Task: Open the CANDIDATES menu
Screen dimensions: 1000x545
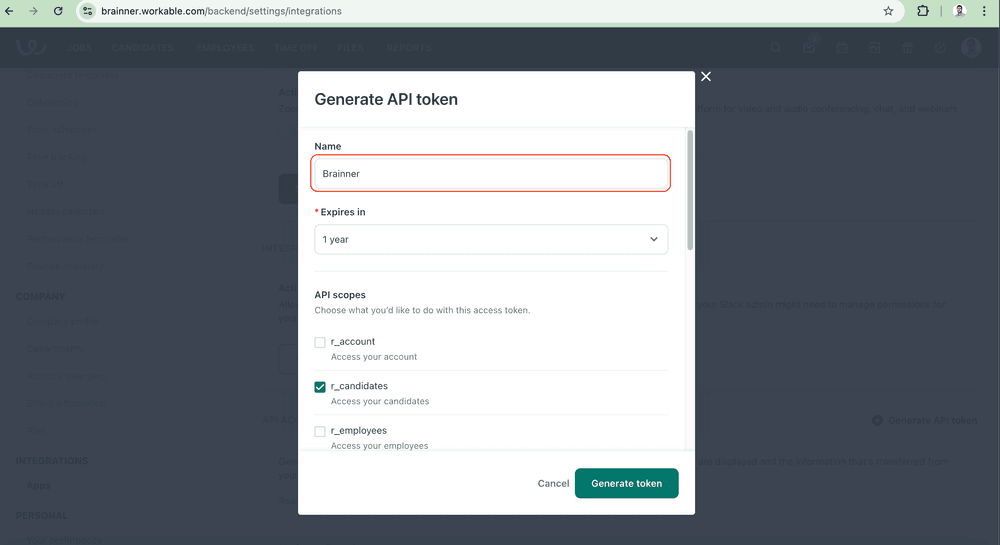Action: [x=143, y=48]
